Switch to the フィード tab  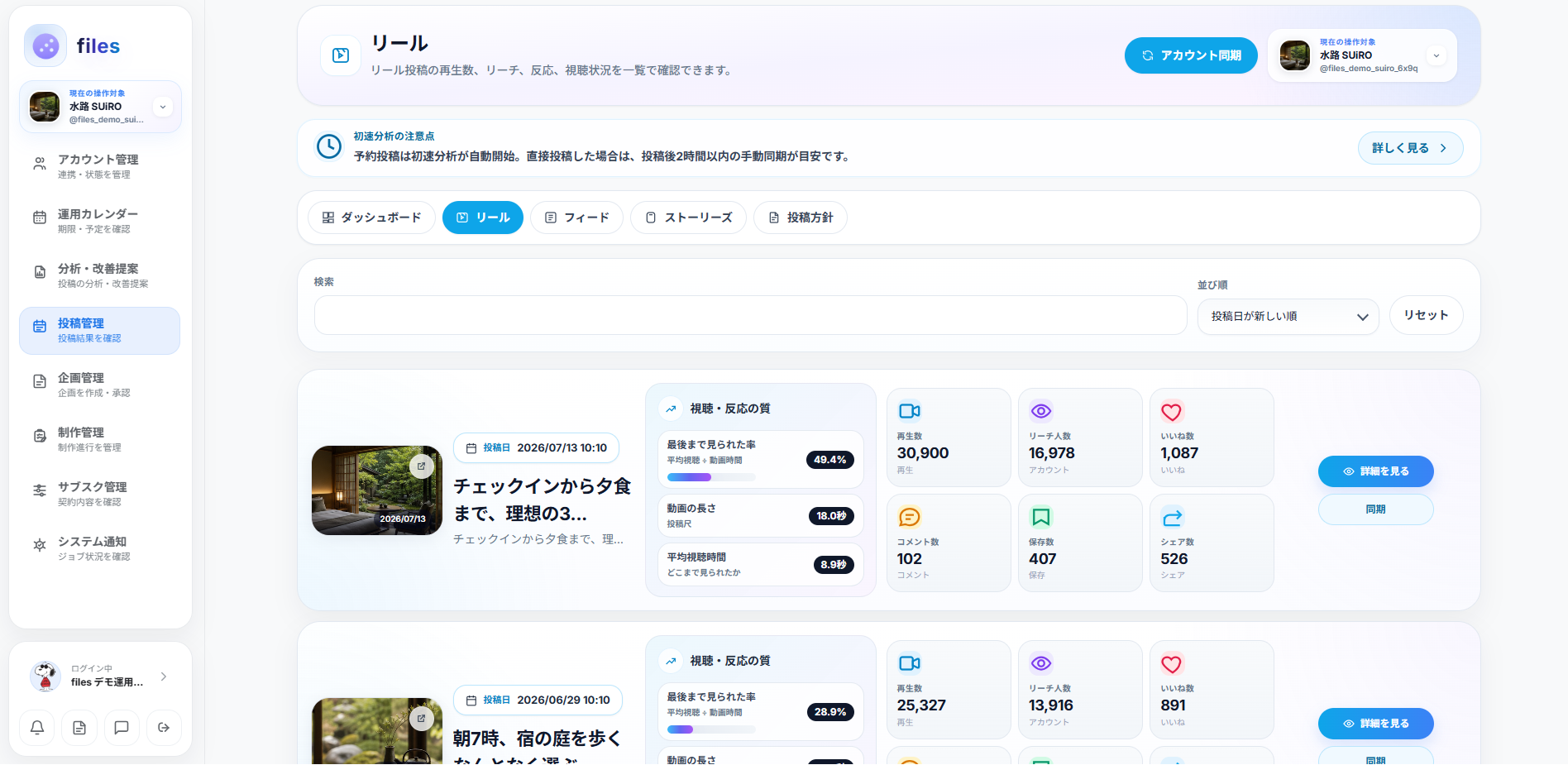(576, 218)
